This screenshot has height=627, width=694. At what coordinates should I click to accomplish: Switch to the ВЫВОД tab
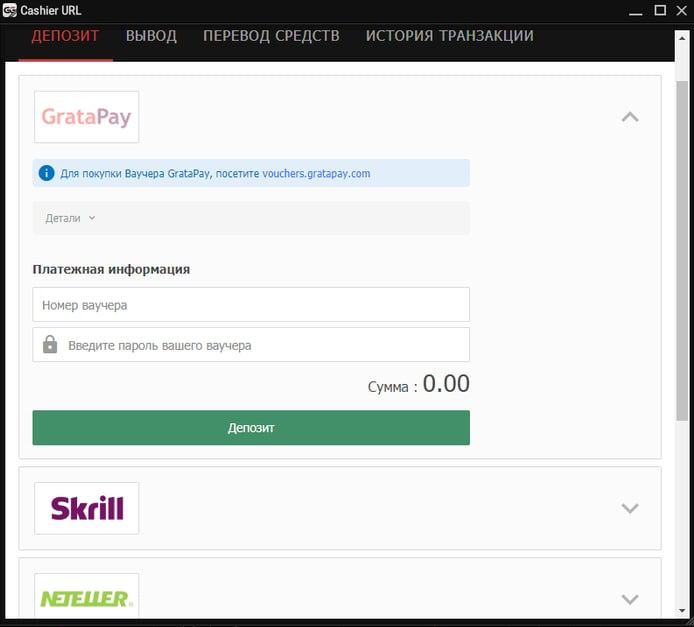tap(151, 36)
